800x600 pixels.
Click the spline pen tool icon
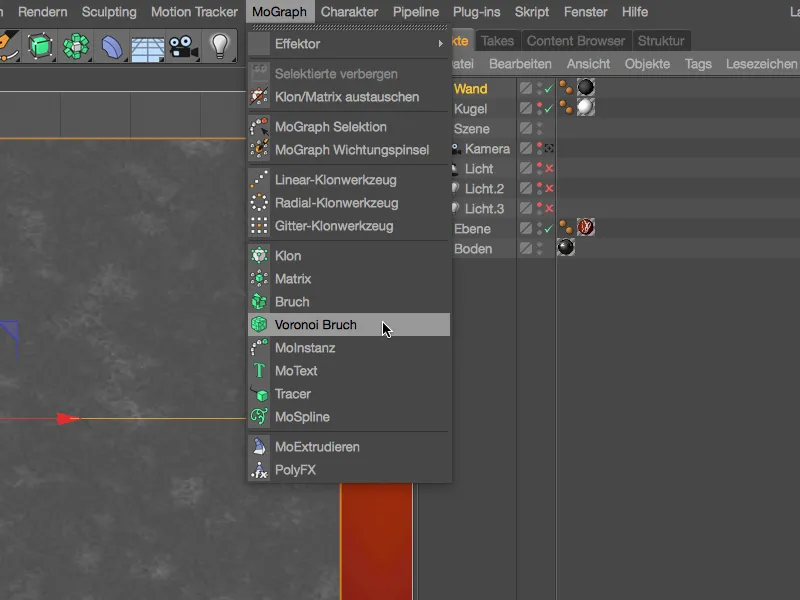coord(8,46)
